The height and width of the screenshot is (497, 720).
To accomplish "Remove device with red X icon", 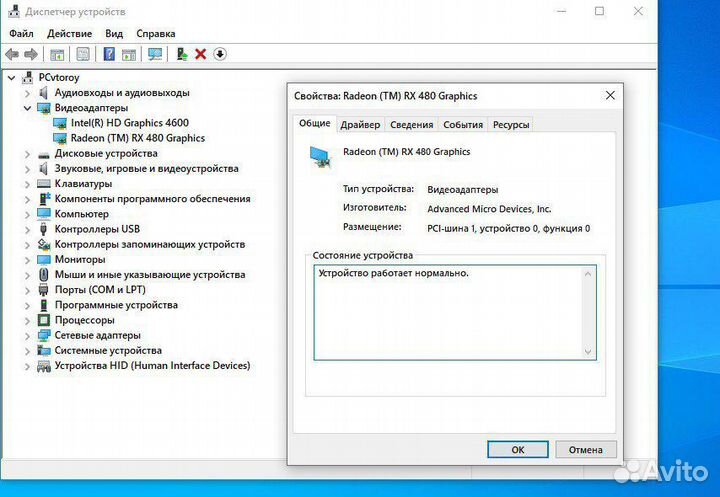I will click(x=201, y=54).
